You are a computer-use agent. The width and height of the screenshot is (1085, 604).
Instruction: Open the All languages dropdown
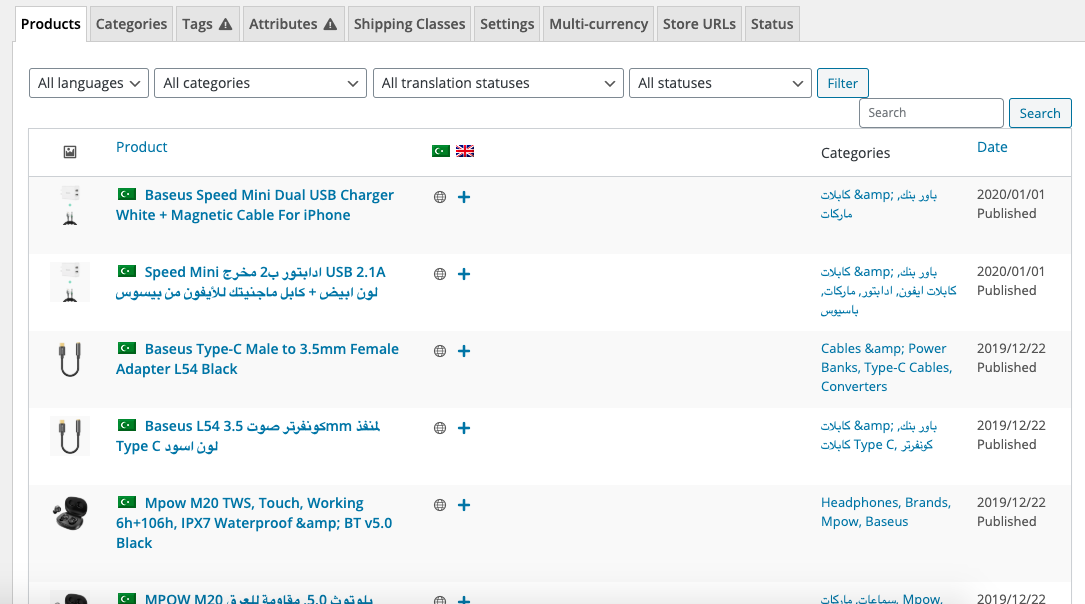click(89, 83)
